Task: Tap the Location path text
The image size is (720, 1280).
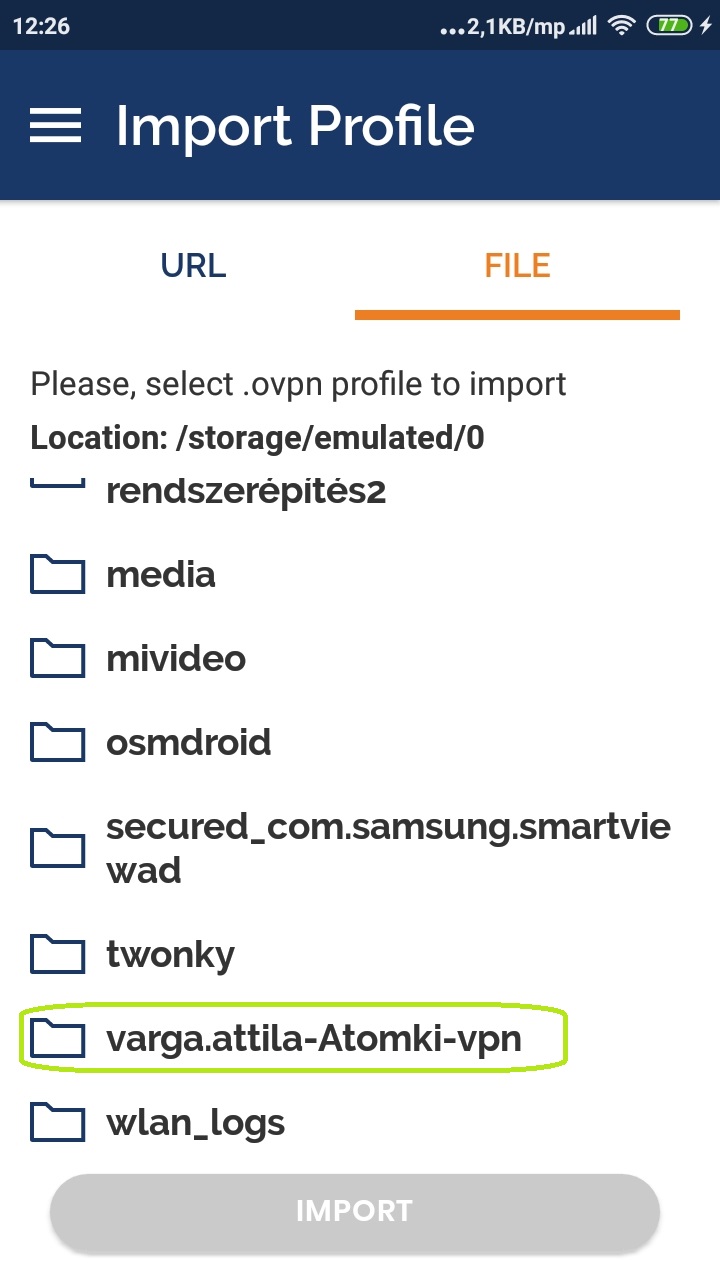Action: pos(257,438)
